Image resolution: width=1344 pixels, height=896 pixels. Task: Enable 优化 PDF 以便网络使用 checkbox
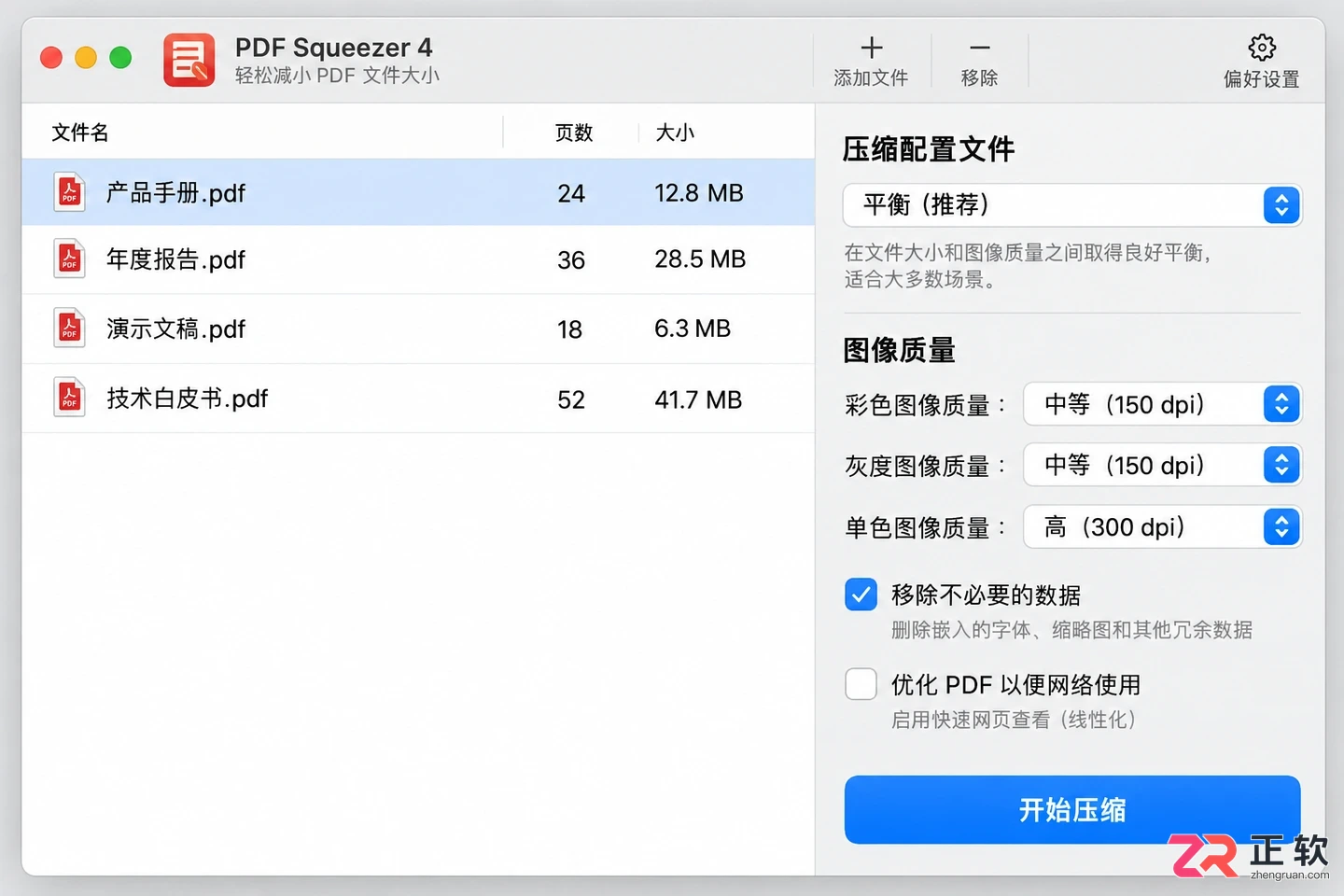click(x=861, y=684)
